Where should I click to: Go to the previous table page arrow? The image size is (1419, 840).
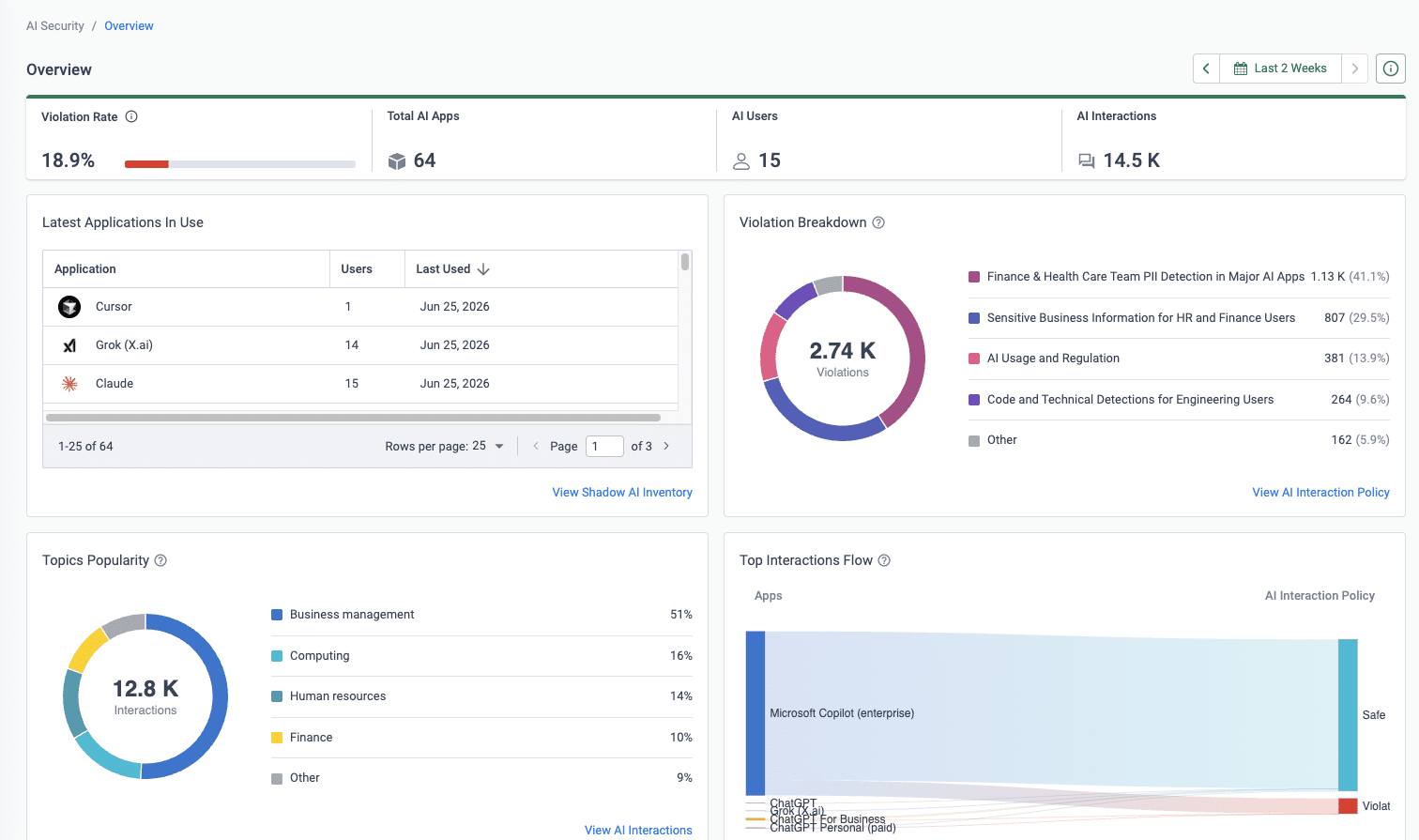pos(536,446)
